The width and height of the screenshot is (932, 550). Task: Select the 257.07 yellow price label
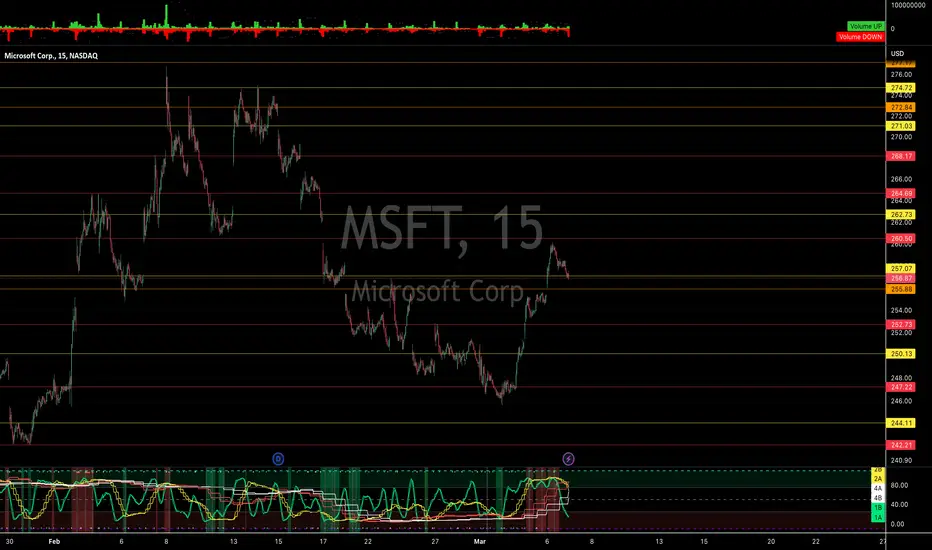(902, 269)
